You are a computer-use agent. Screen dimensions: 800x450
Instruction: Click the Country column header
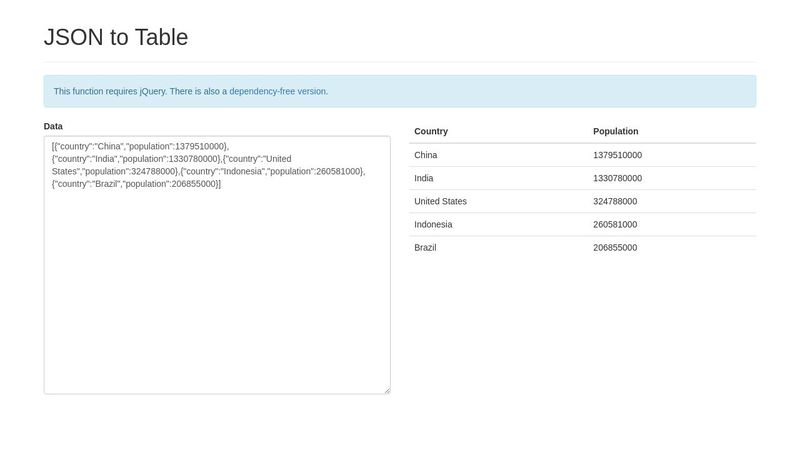click(x=431, y=131)
